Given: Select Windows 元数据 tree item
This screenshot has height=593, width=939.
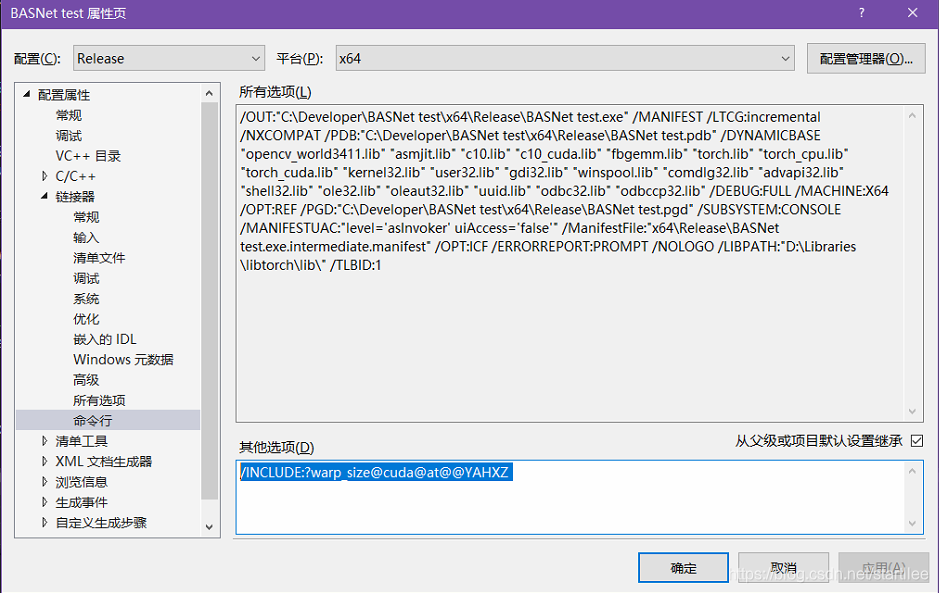Looking at the screenshot, I should (x=123, y=359).
